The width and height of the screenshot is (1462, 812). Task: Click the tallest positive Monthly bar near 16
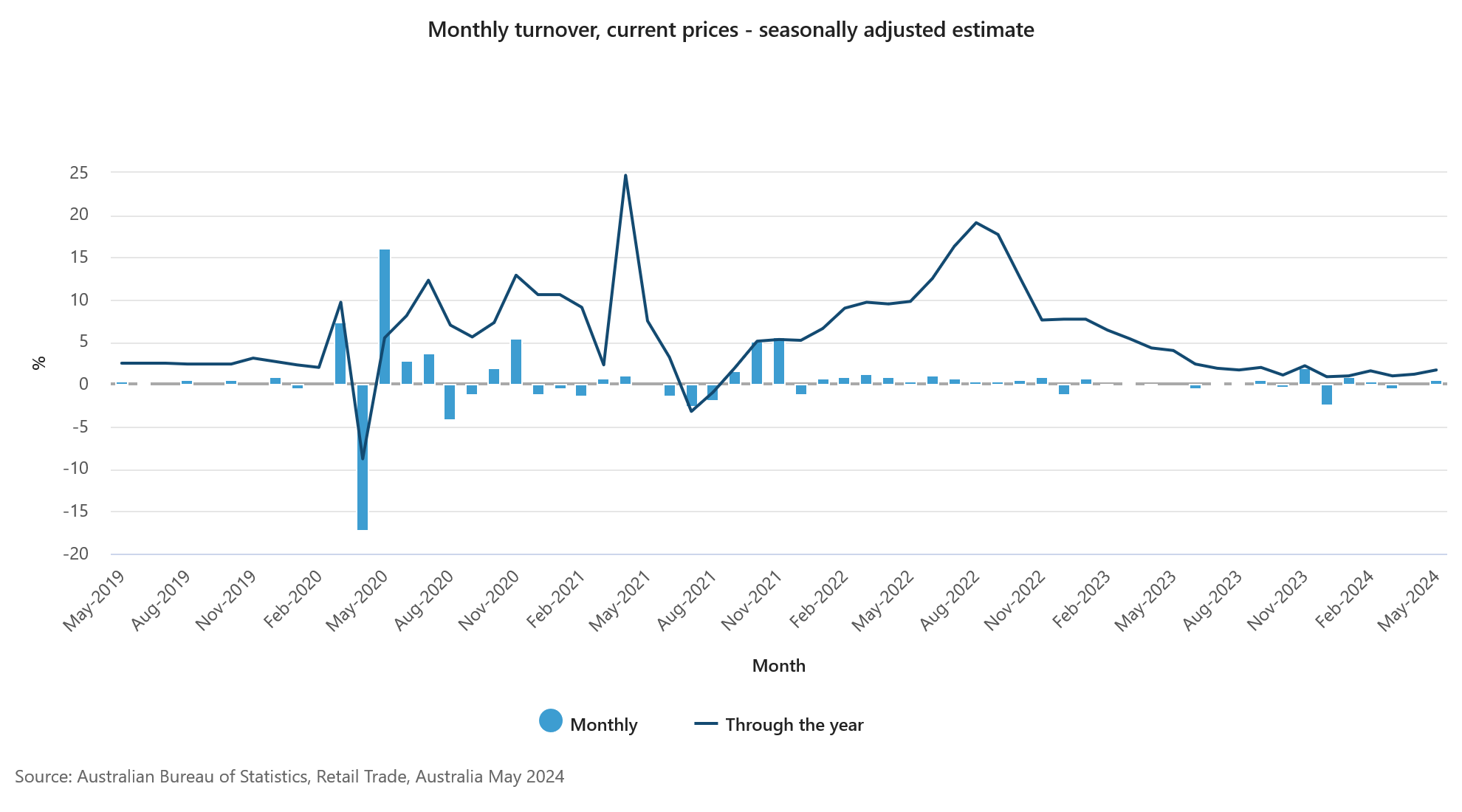tap(385, 316)
